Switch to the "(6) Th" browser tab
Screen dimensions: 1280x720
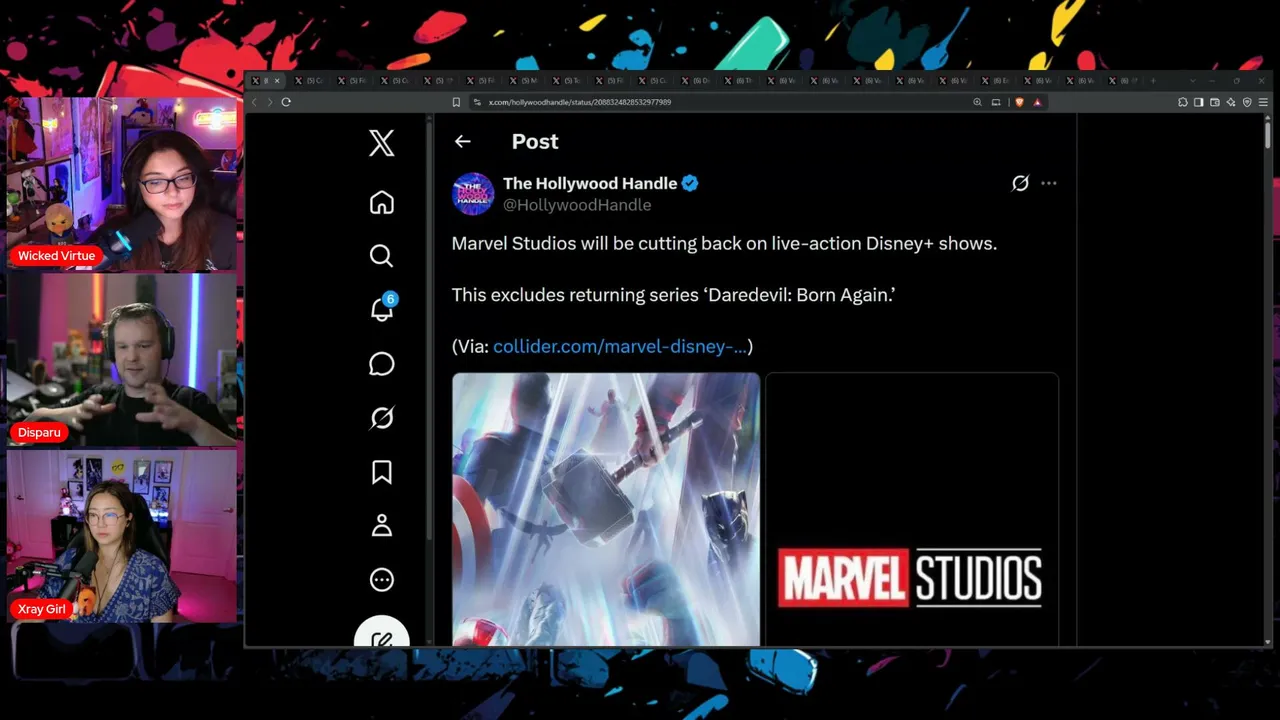pos(739,80)
